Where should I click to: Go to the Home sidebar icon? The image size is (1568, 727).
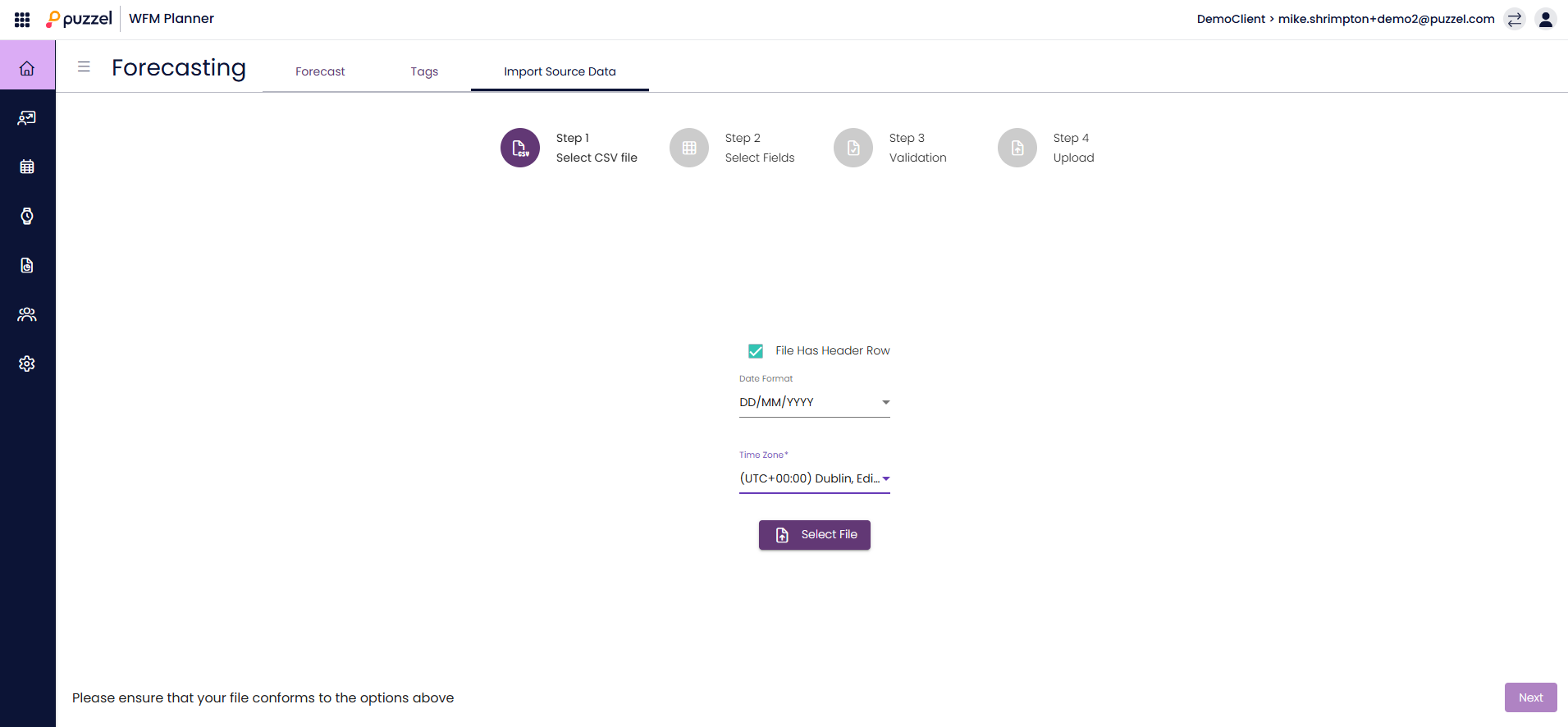(27, 68)
